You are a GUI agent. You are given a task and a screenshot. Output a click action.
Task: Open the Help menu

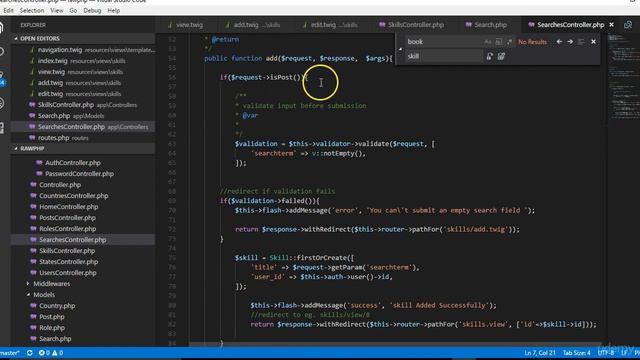click(114, 11)
